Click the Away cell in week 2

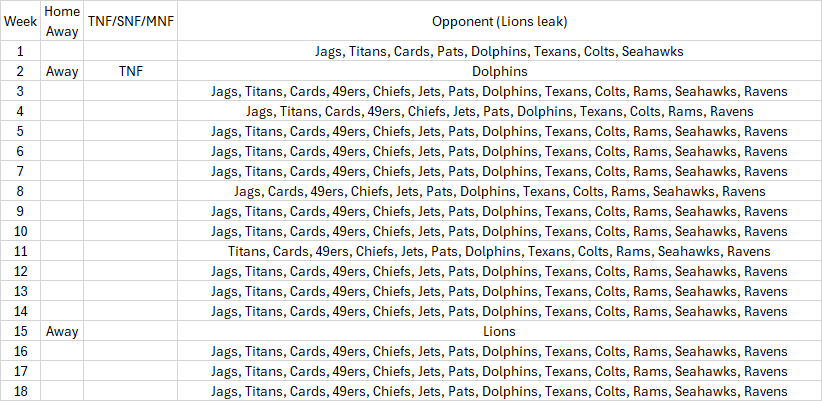(x=62, y=71)
